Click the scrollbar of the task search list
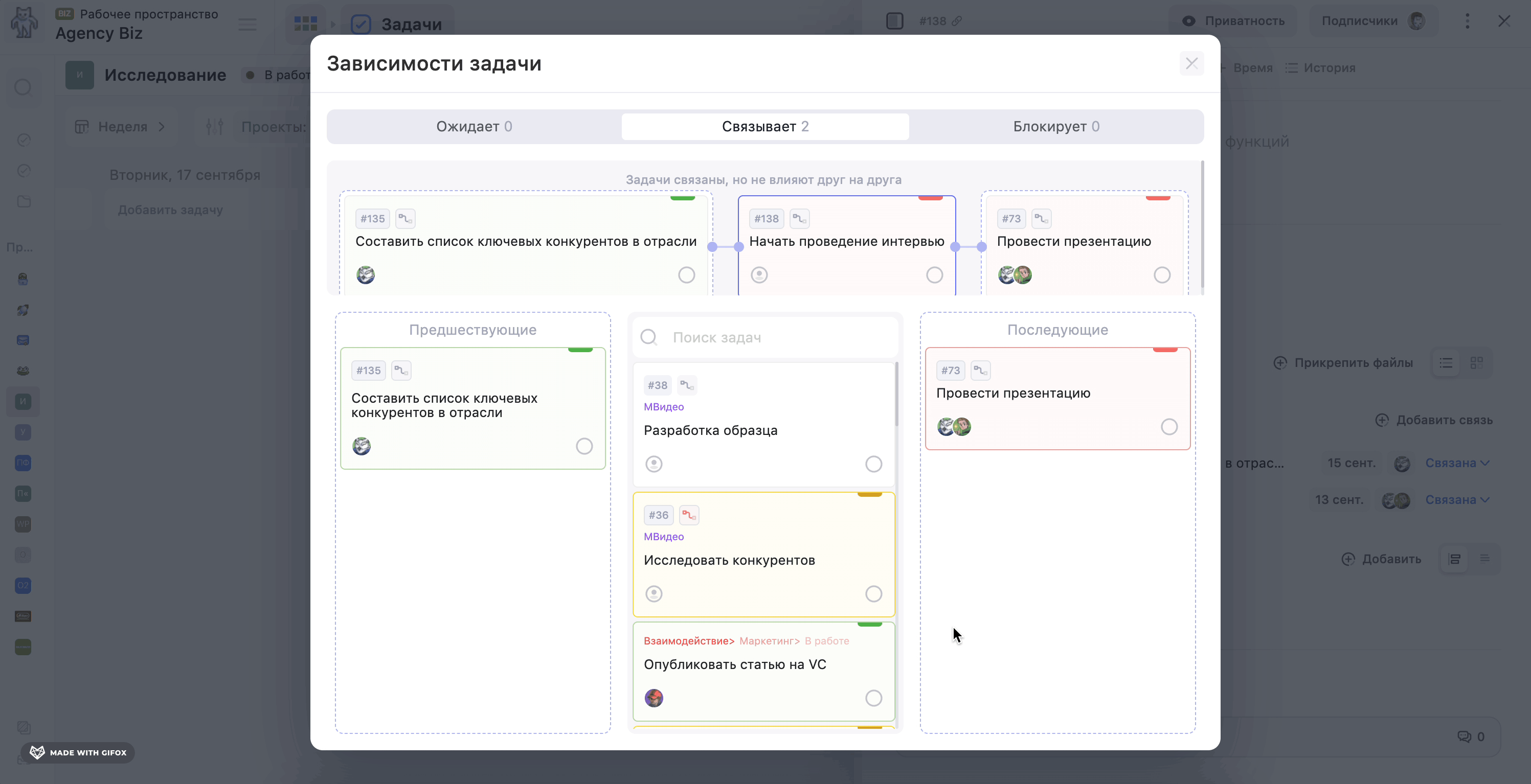Viewport: 1531px width, 784px height. point(896,394)
